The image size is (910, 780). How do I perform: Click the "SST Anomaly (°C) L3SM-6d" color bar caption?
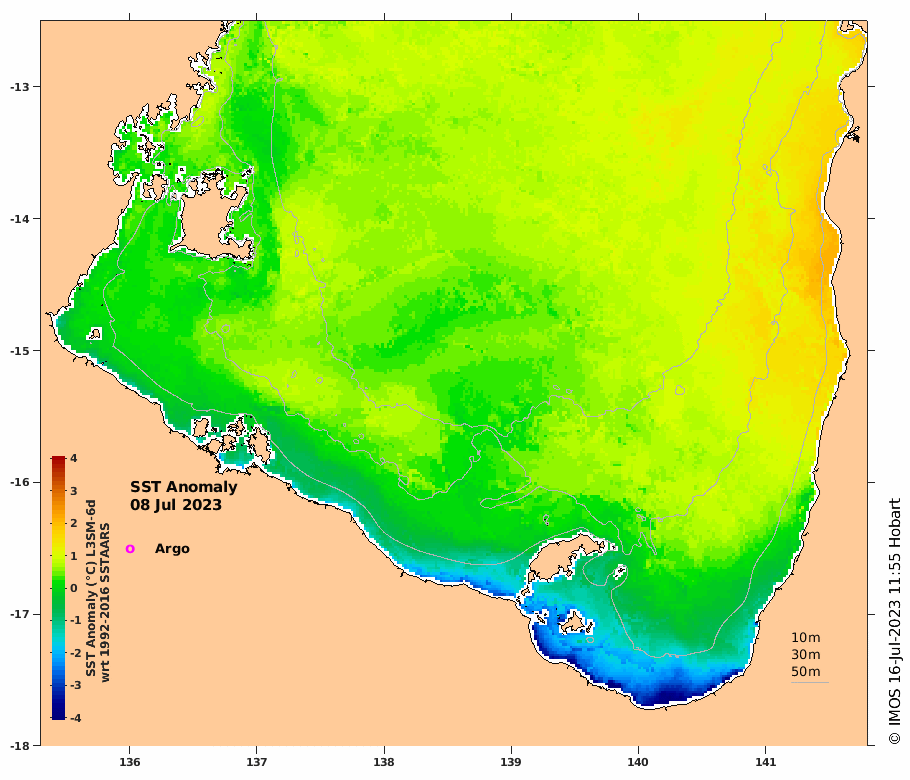point(91,588)
